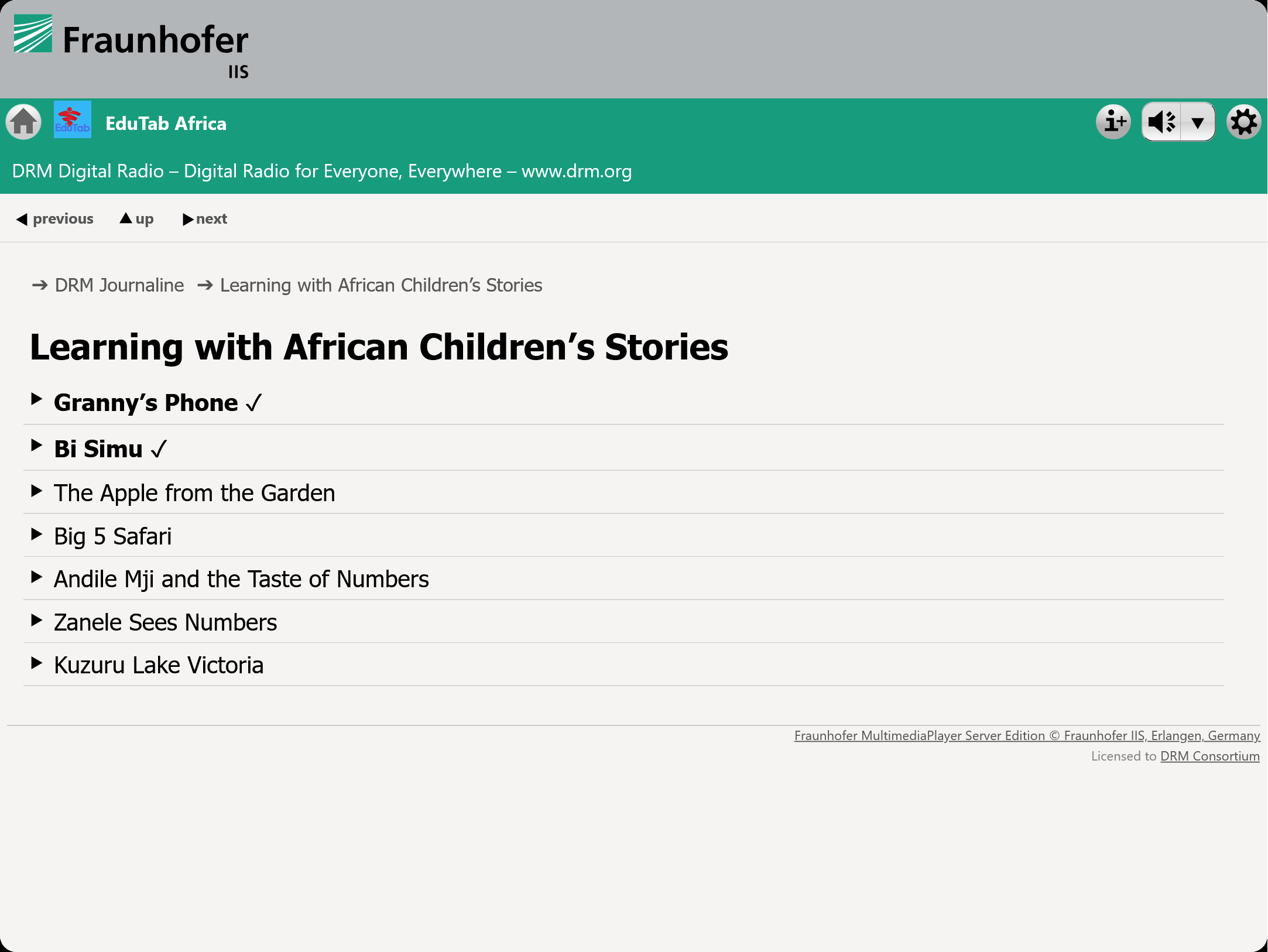
Task: Expand the Big 5 Safari arrow
Action: [x=37, y=534]
